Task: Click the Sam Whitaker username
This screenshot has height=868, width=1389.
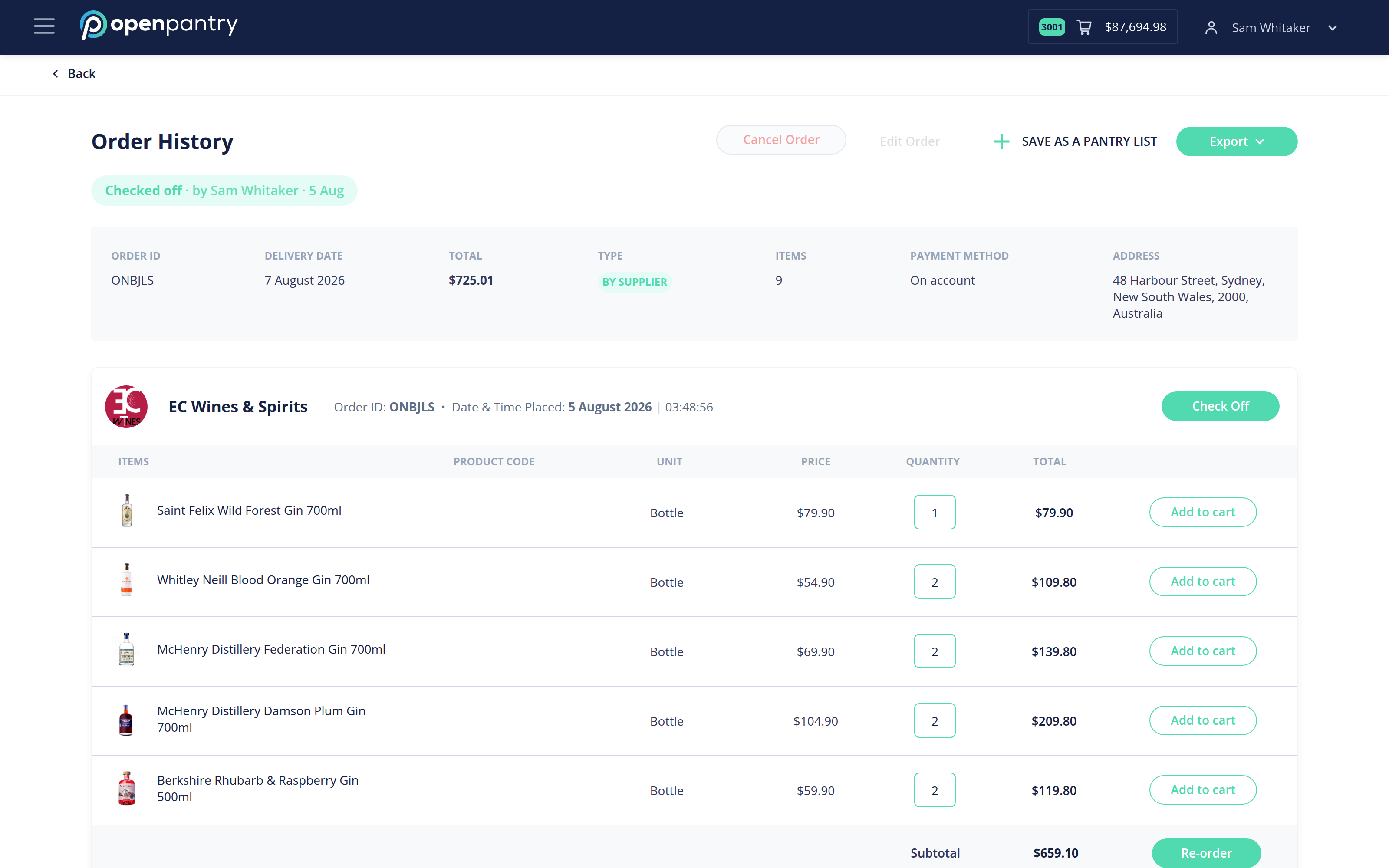Action: [x=1271, y=27]
